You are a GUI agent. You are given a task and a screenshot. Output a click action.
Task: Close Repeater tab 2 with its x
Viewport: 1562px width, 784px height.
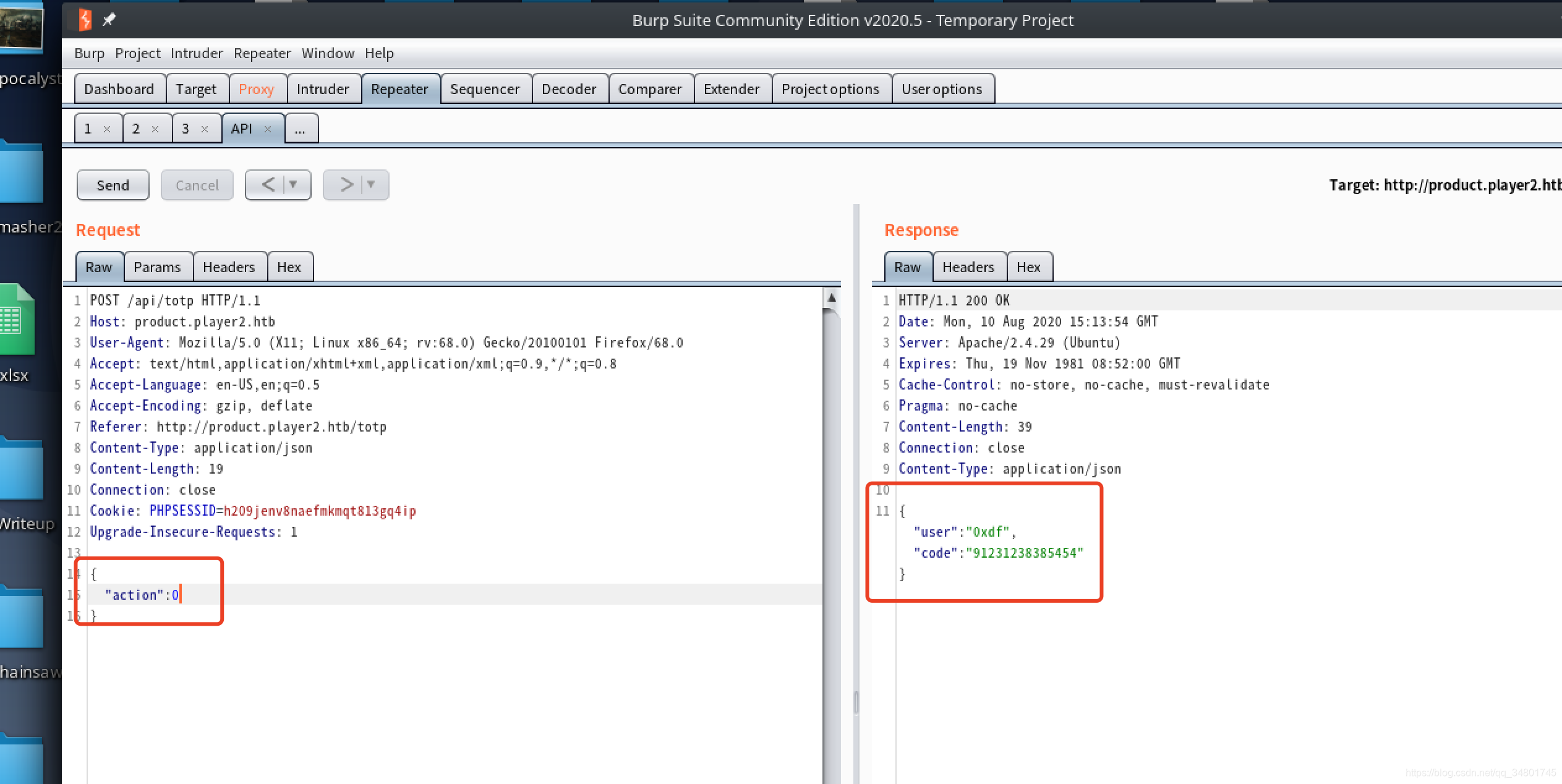(x=155, y=129)
